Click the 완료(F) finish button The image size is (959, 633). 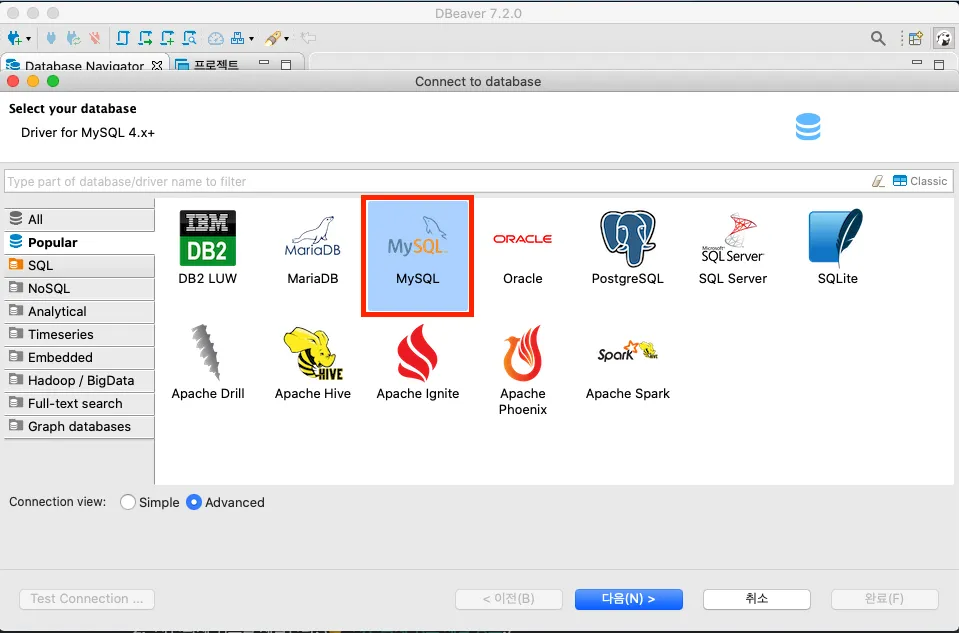pos(884,599)
